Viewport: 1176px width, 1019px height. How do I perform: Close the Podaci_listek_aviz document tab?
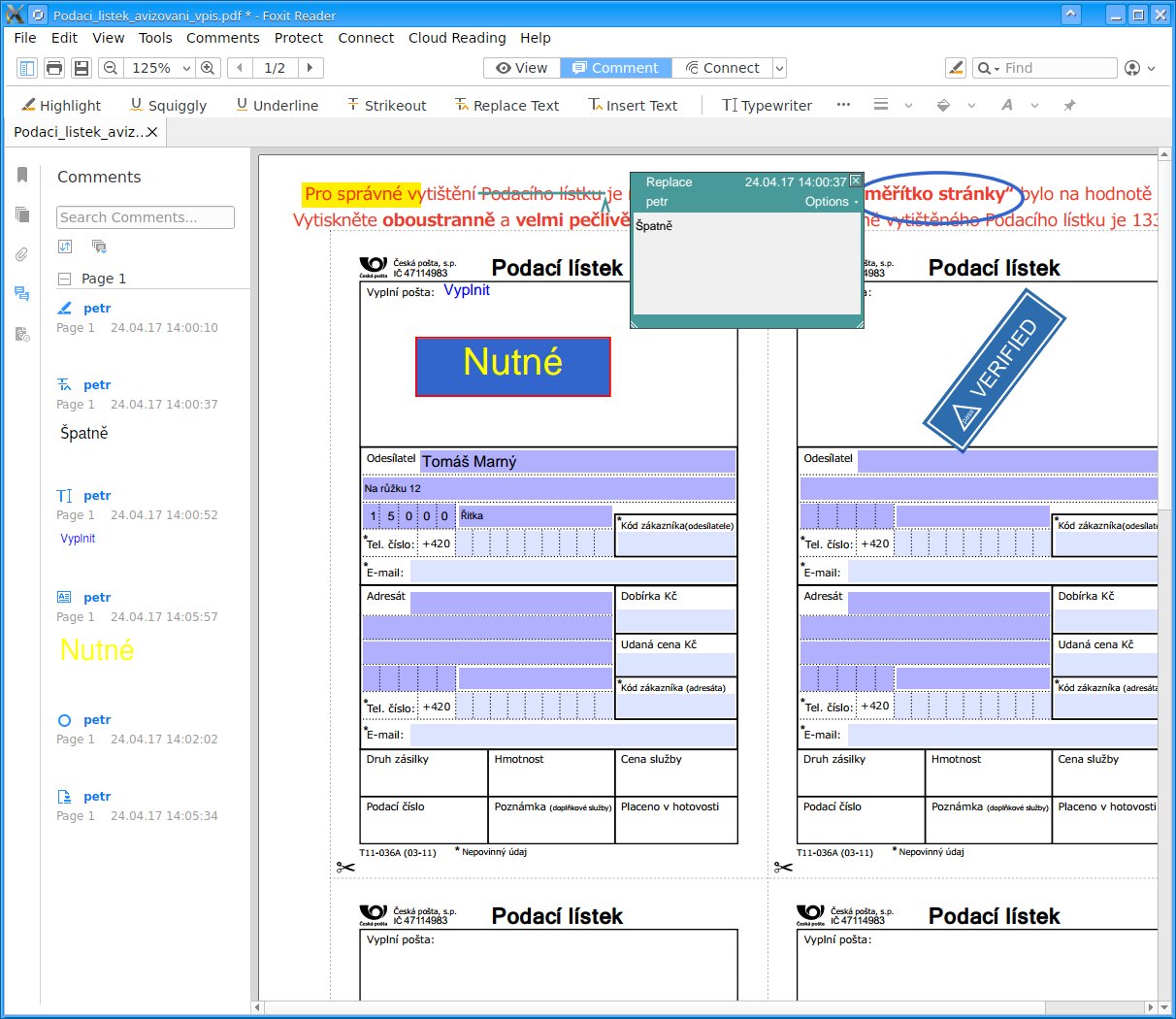tap(152, 132)
